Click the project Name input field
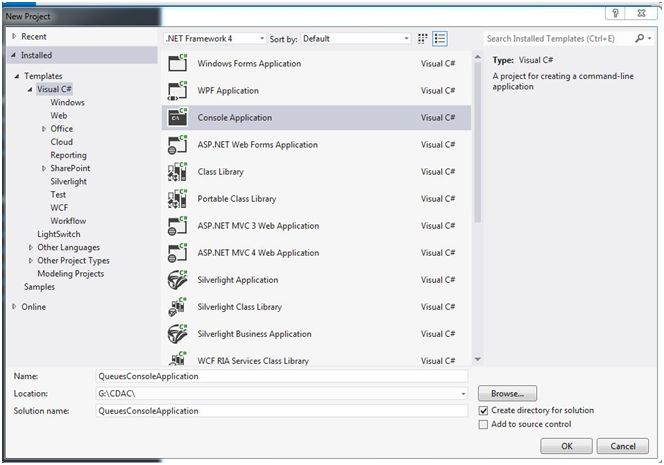664x465 pixels. pos(282,376)
